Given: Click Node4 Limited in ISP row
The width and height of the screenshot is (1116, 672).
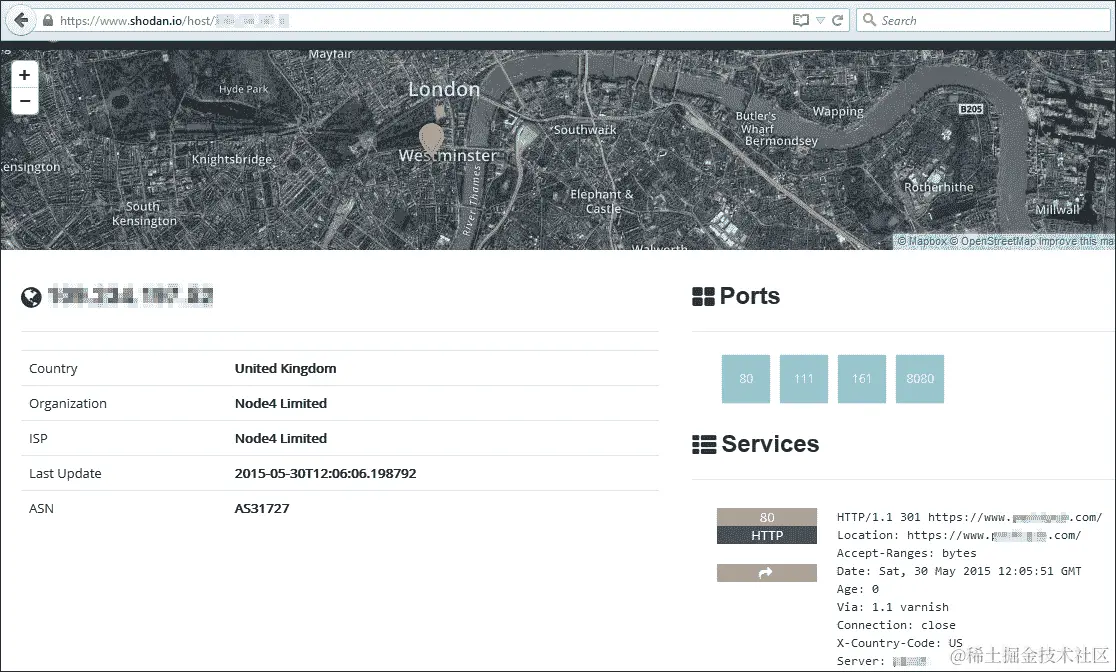Looking at the screenshot, I should pyautogui.click(x=281, y=438).
